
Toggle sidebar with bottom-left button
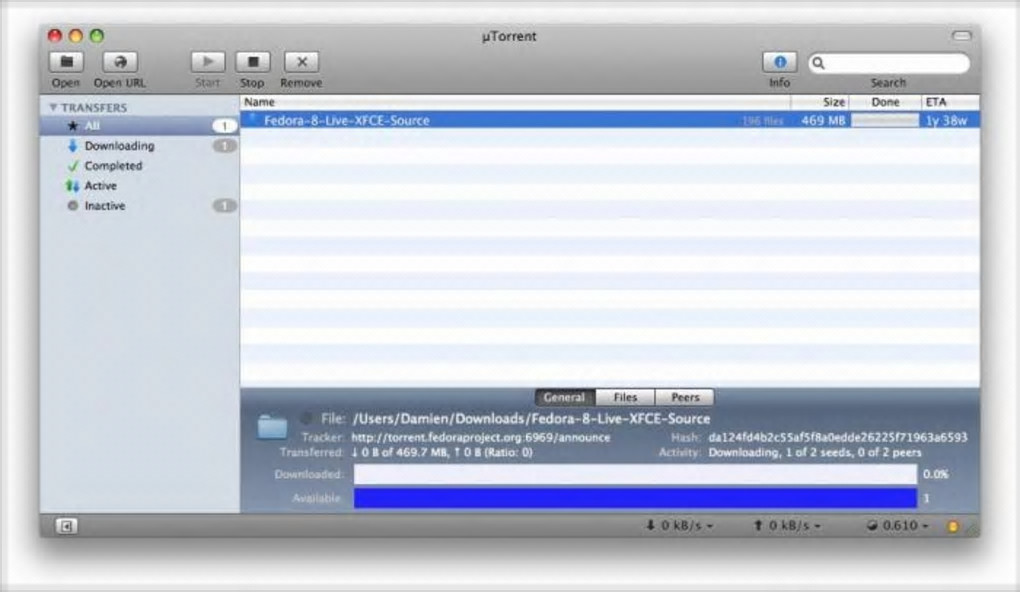[x=66, y=526]
